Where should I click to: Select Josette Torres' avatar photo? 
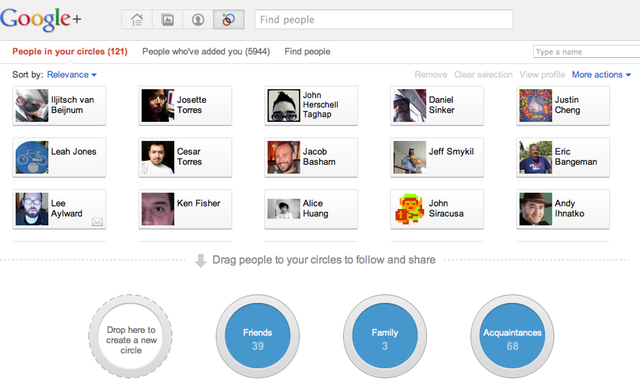point(158,106)
